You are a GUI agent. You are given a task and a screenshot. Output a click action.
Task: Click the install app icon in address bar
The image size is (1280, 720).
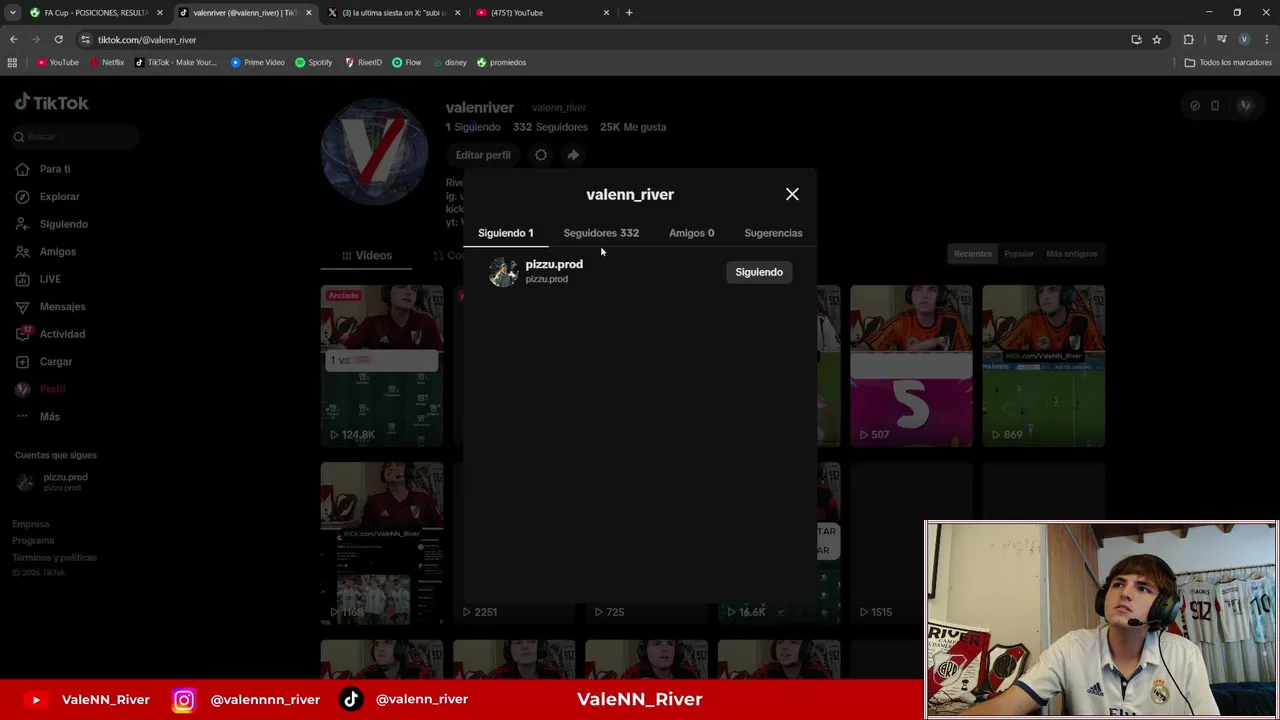point(1136,40)
